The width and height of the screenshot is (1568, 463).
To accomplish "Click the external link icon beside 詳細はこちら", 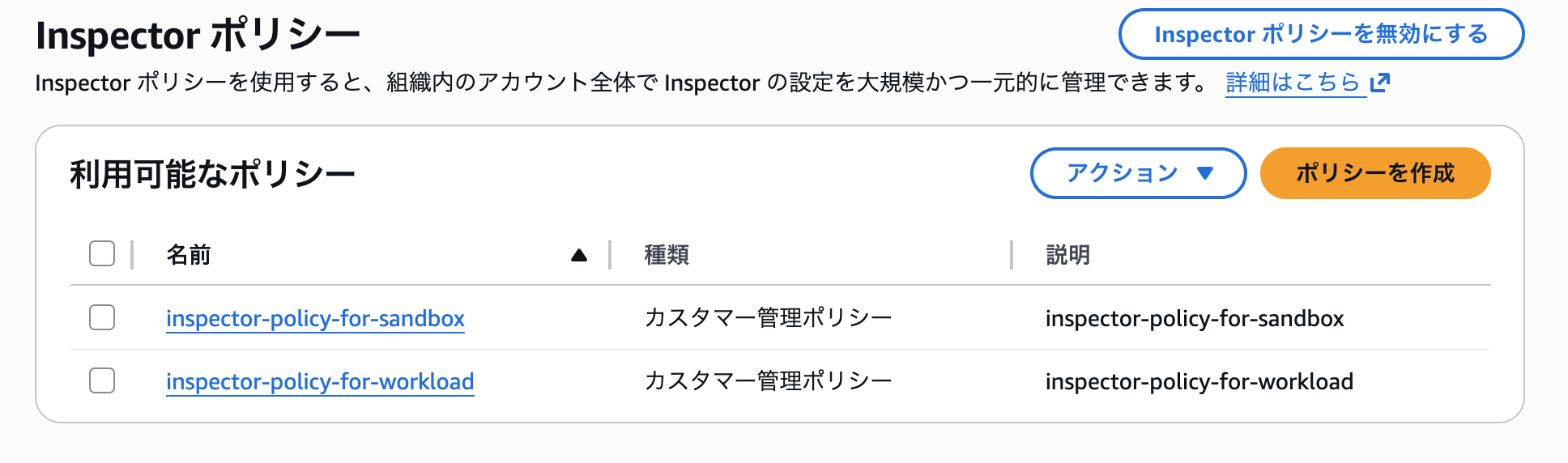I will click(x=1380, y=83).
